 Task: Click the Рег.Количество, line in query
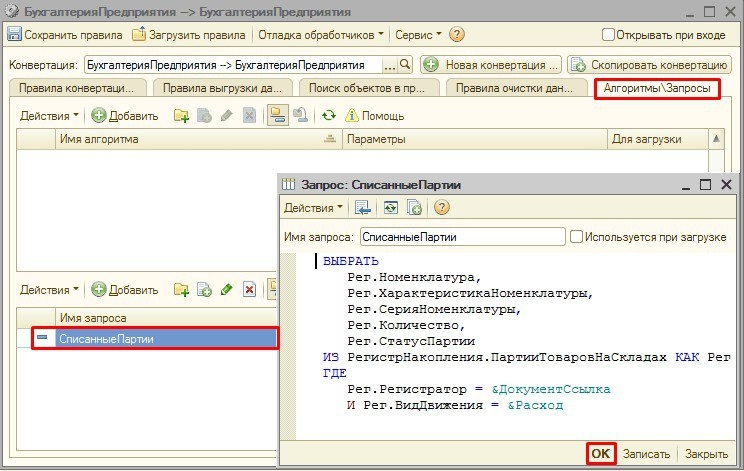point(406,326)
